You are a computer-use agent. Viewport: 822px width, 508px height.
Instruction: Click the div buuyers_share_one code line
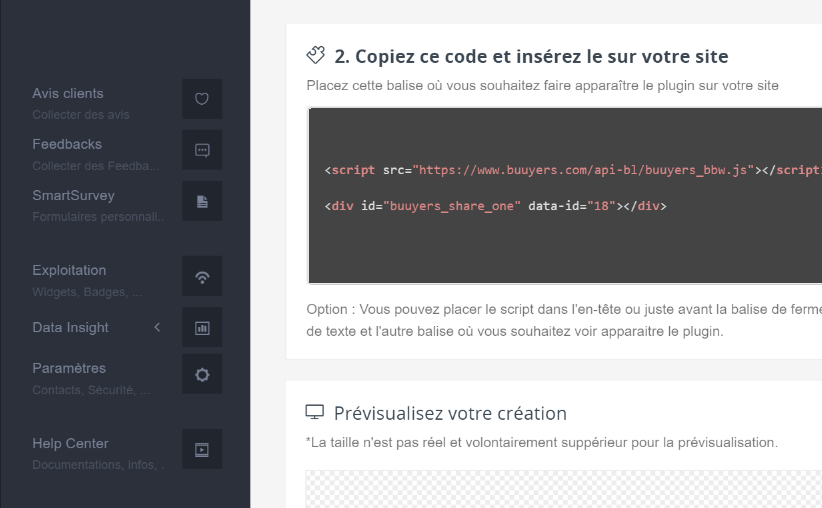495,206
